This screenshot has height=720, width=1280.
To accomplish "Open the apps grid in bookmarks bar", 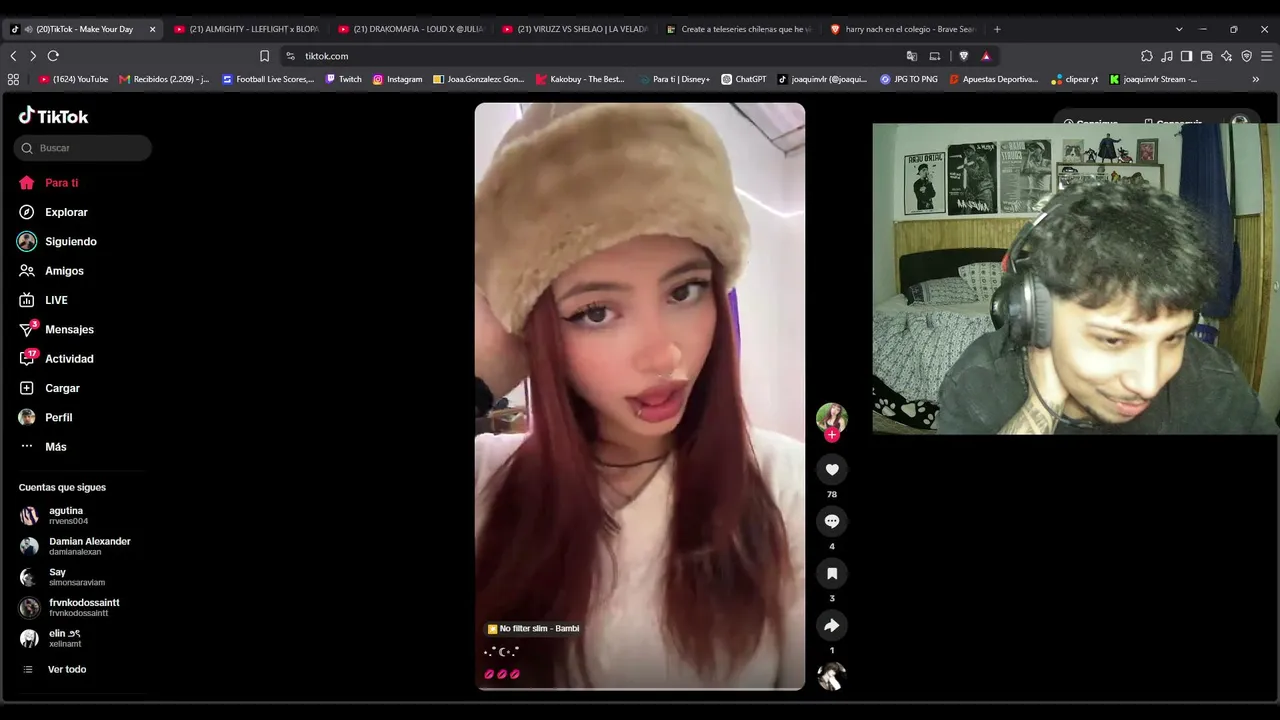I will click(x=13, y=79).
